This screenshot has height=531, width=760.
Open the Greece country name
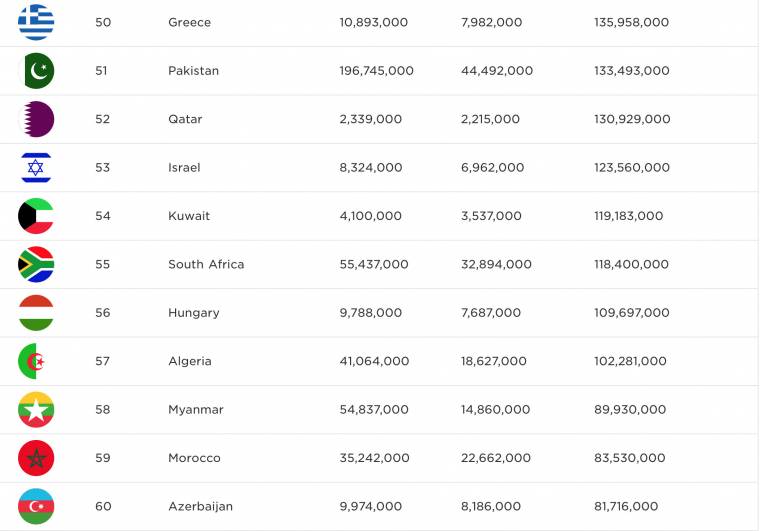(x=190, y=22)
